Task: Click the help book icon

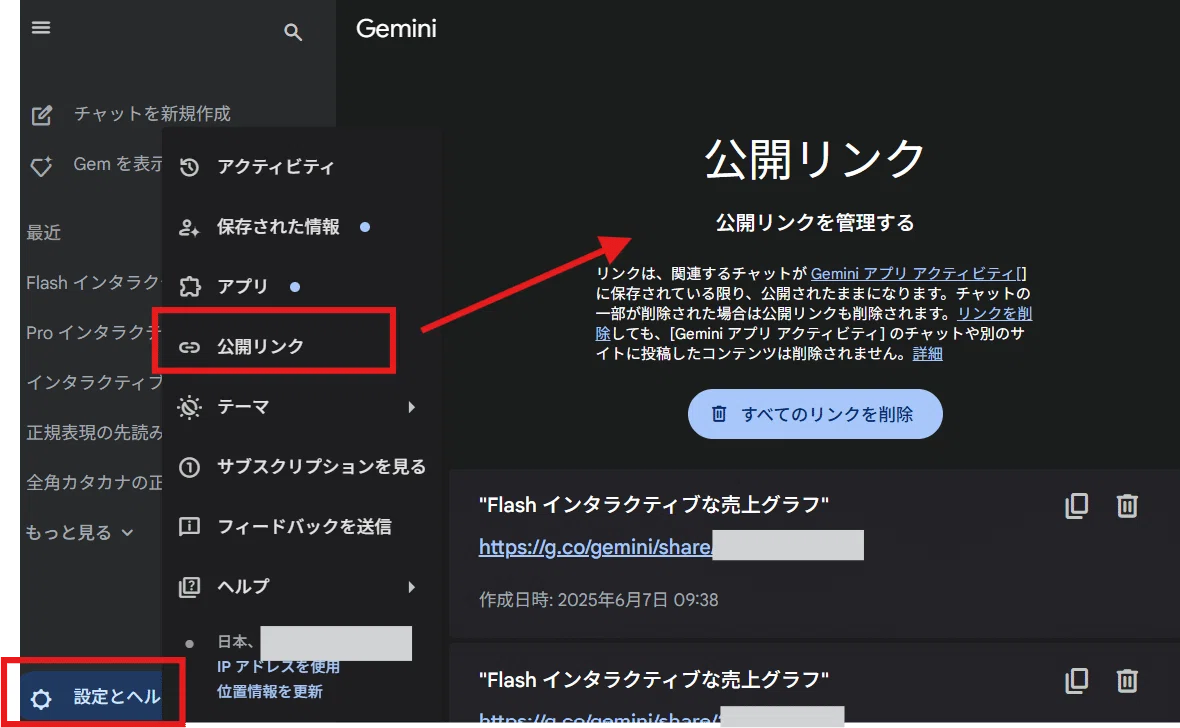Action: point(190,586)
